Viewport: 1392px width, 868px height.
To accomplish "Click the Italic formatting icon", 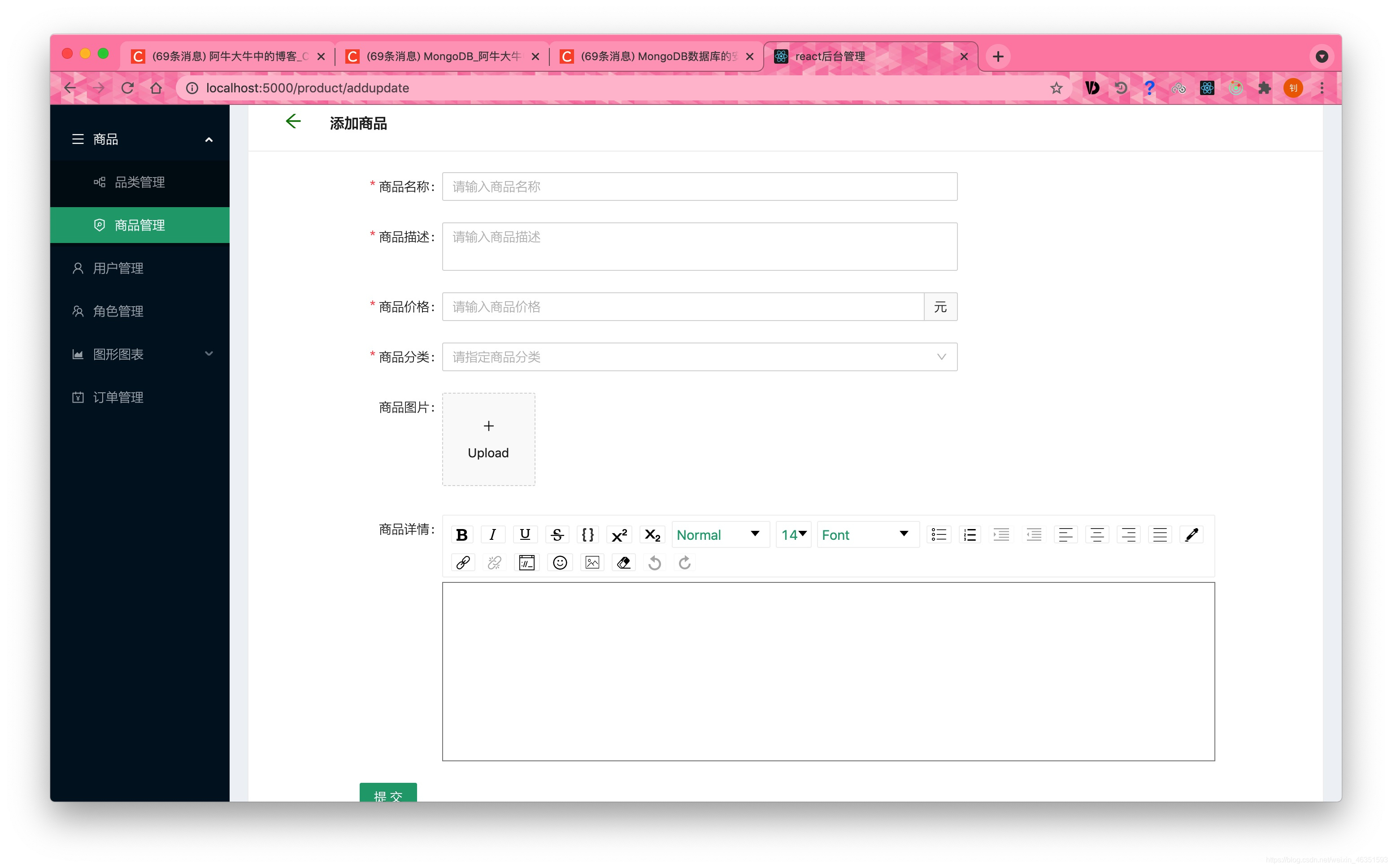I will coord(492,534).
